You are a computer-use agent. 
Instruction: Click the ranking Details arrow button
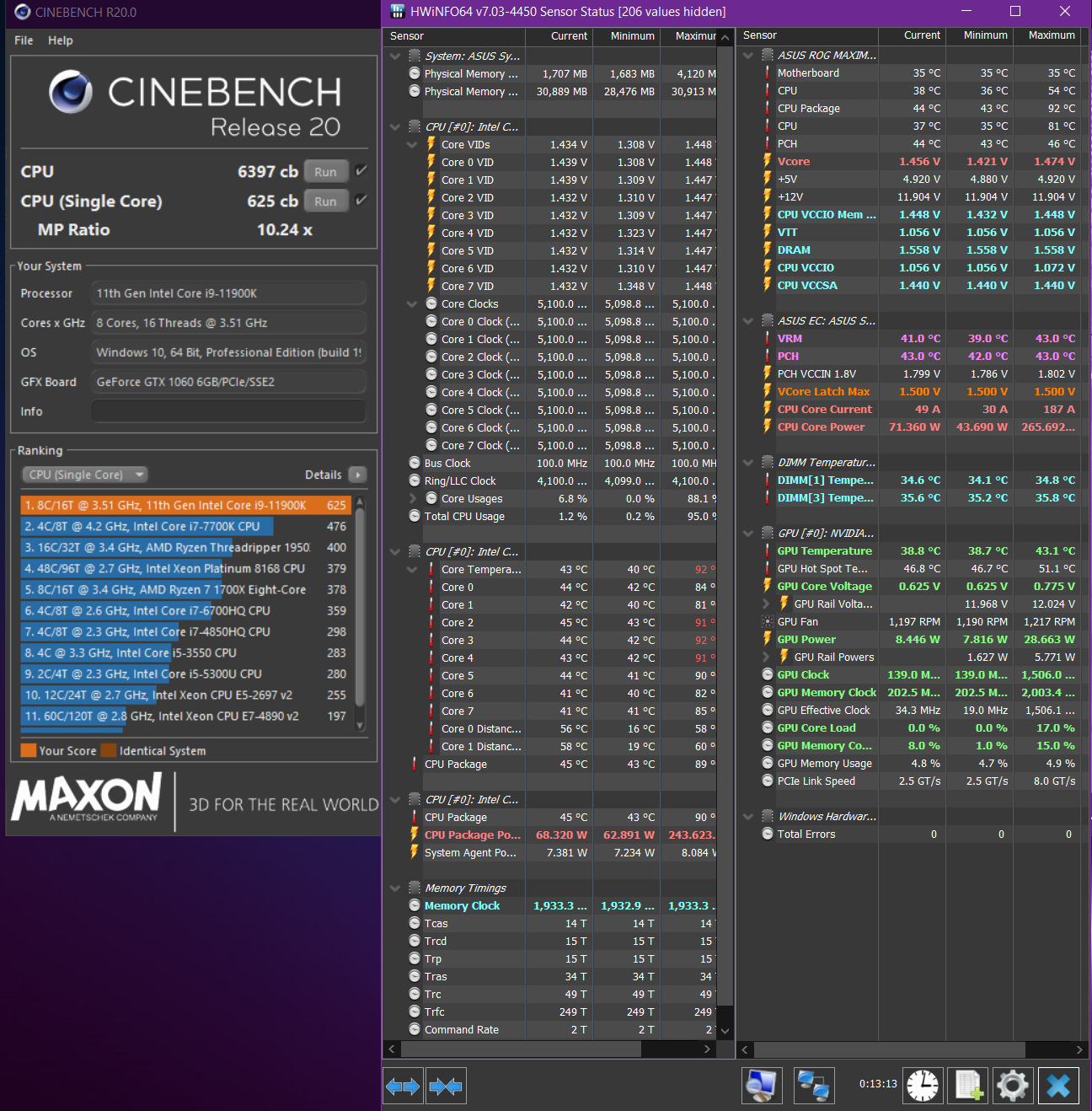click(x=357, y=475)
